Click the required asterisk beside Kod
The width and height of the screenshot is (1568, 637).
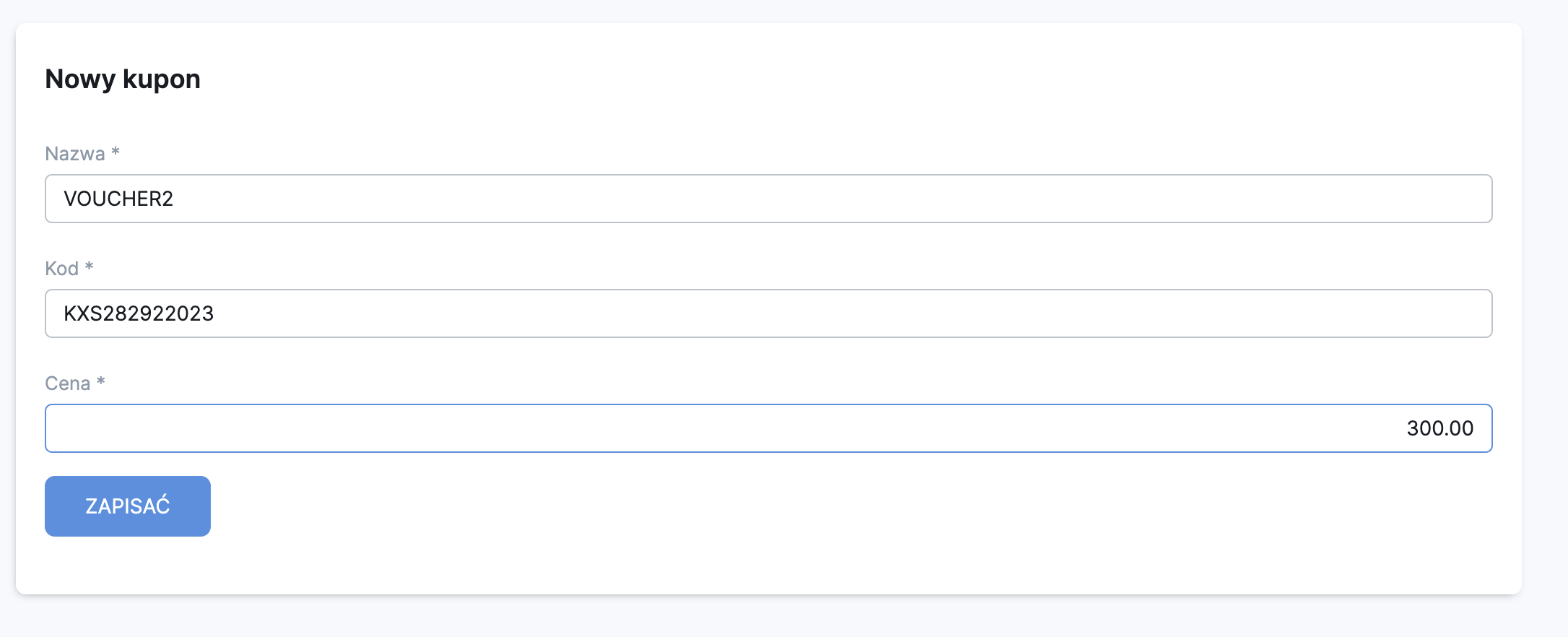tap(90, 267)
